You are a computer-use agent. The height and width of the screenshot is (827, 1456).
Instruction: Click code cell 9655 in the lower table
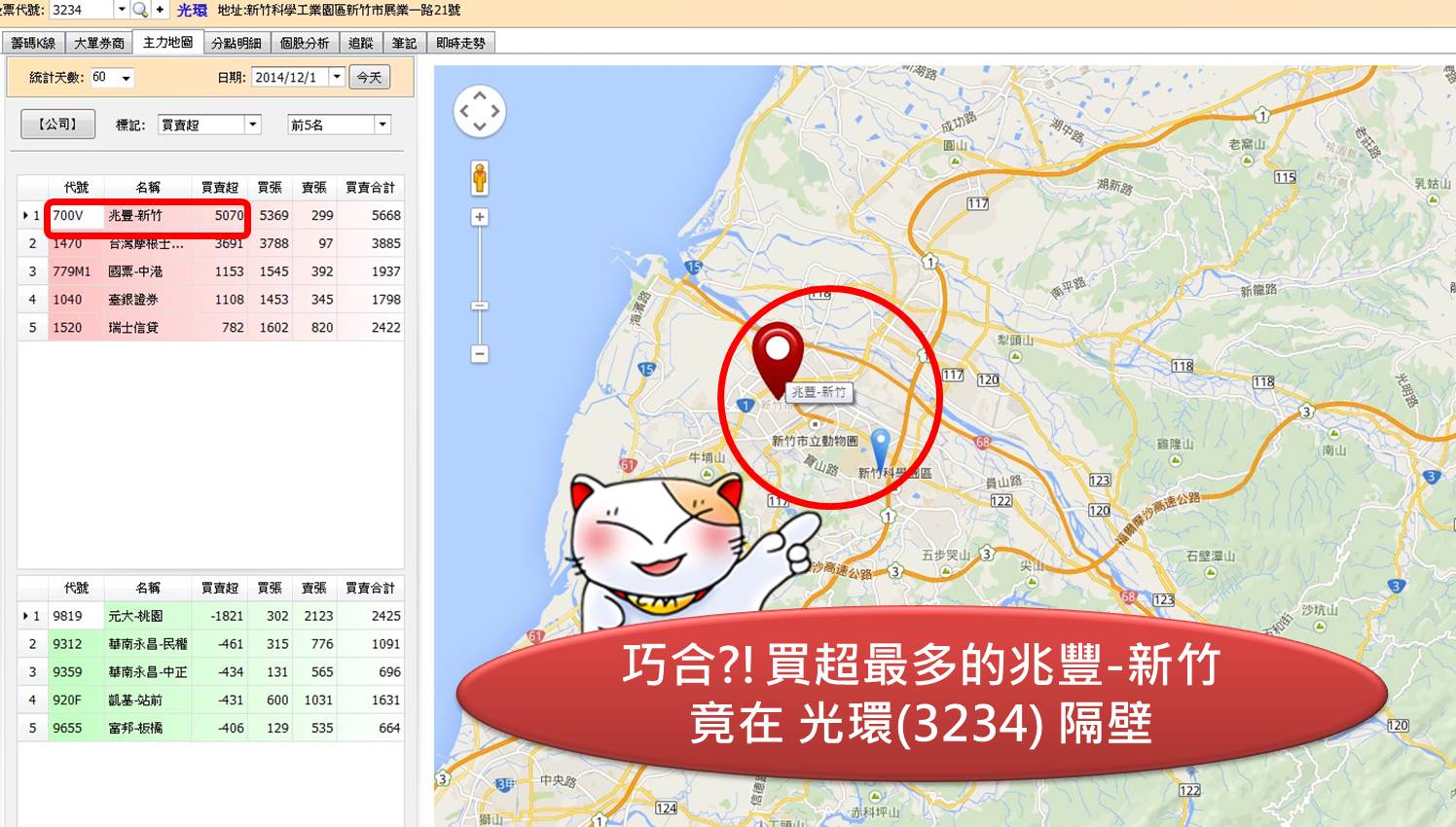[76, 728]
